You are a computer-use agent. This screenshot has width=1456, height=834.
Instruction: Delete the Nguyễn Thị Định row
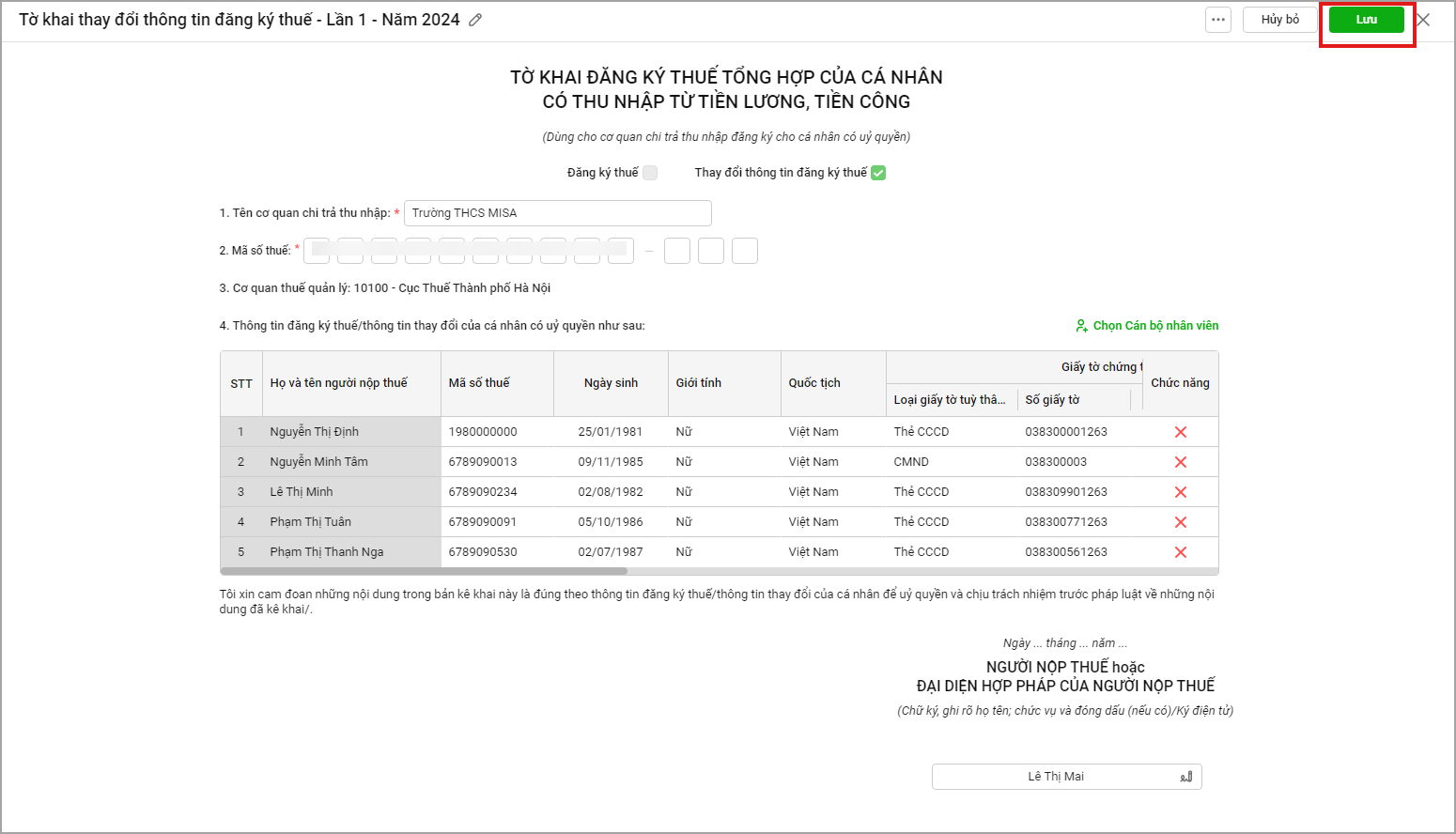(1181, 432)
